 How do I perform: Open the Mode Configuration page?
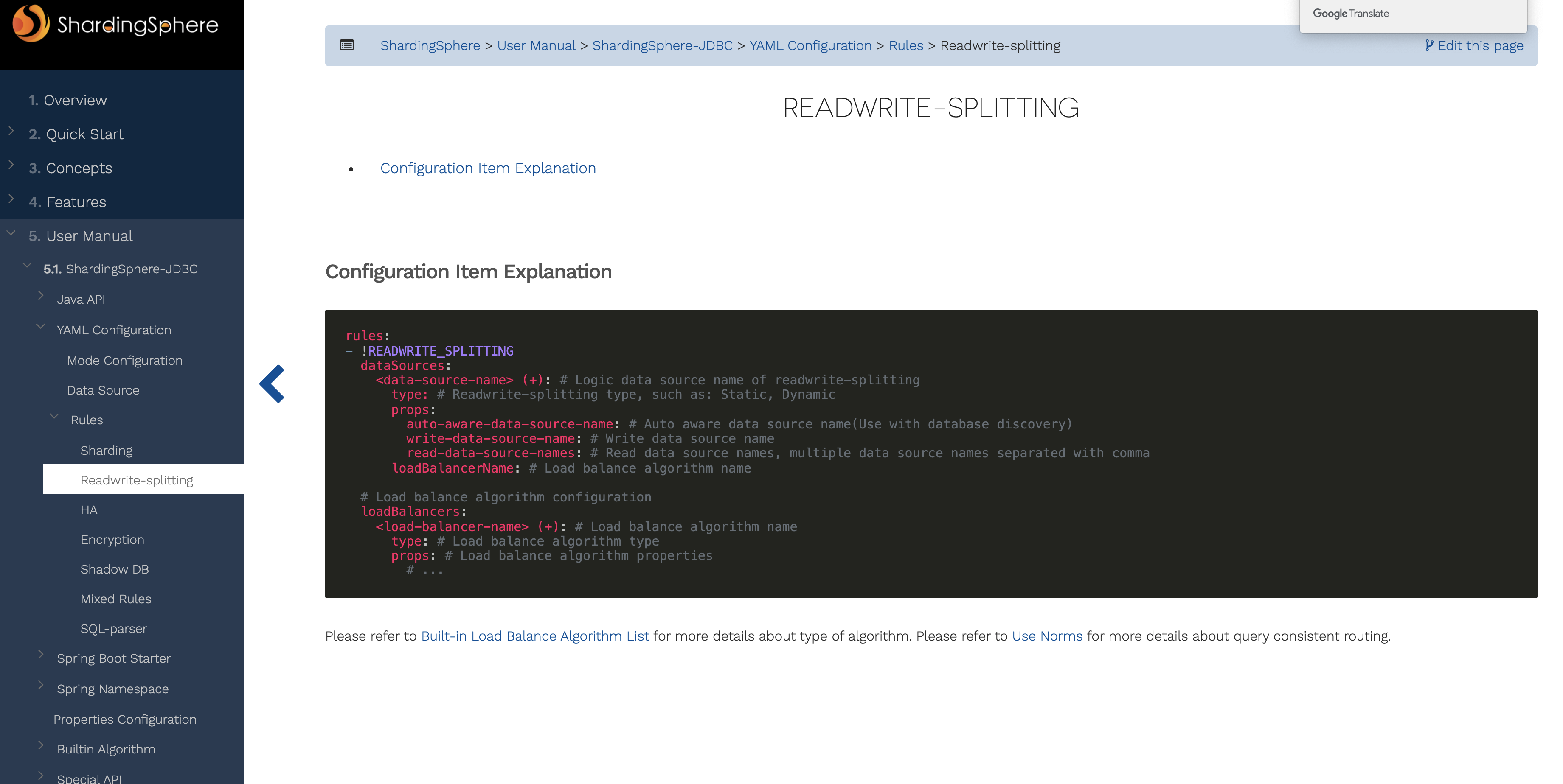tap(124, 361)
